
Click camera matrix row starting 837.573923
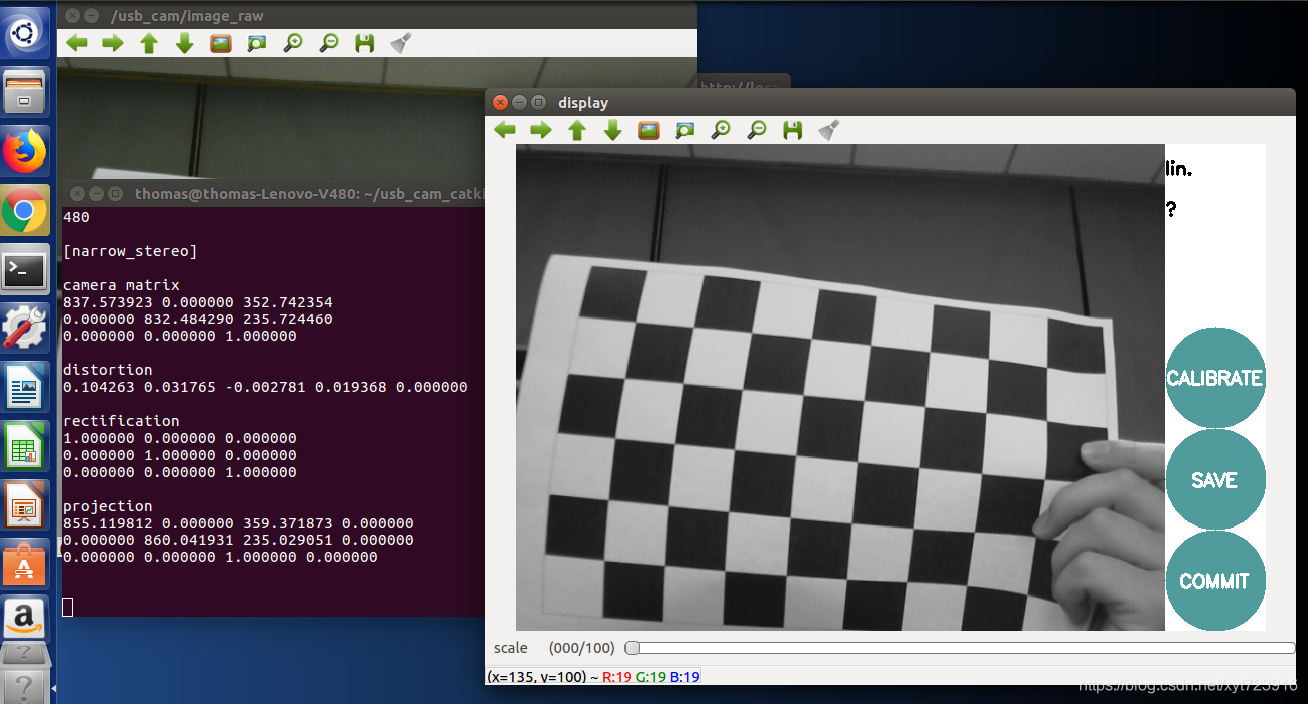(198, 302)
